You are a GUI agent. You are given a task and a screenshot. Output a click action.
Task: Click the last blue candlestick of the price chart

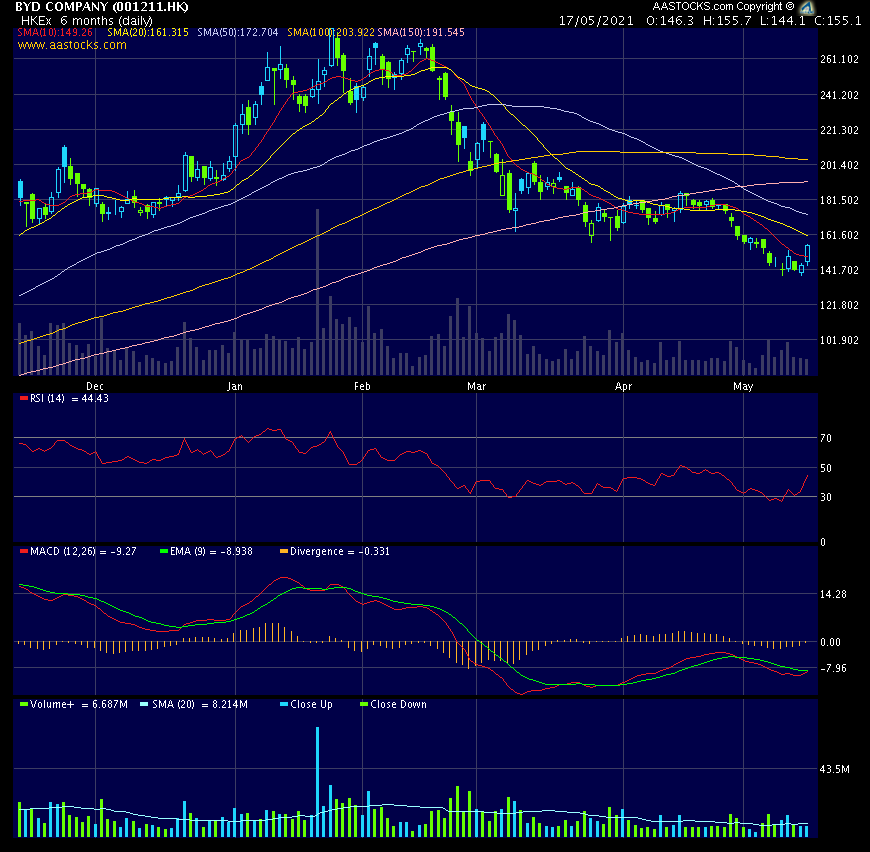pos(807,254)
